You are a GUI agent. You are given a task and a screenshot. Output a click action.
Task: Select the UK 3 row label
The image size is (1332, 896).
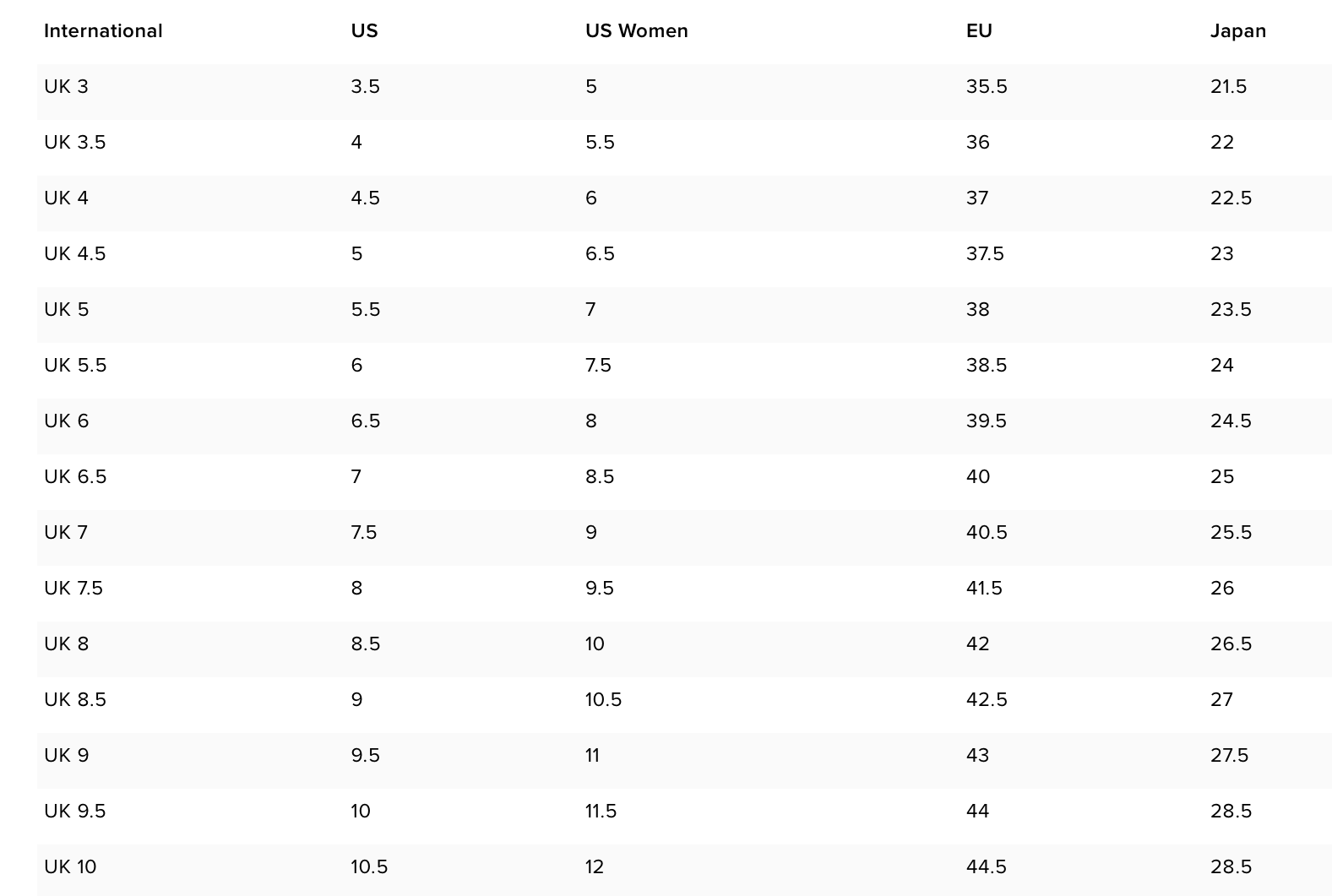pyautogui.click(x=66, y=87)
